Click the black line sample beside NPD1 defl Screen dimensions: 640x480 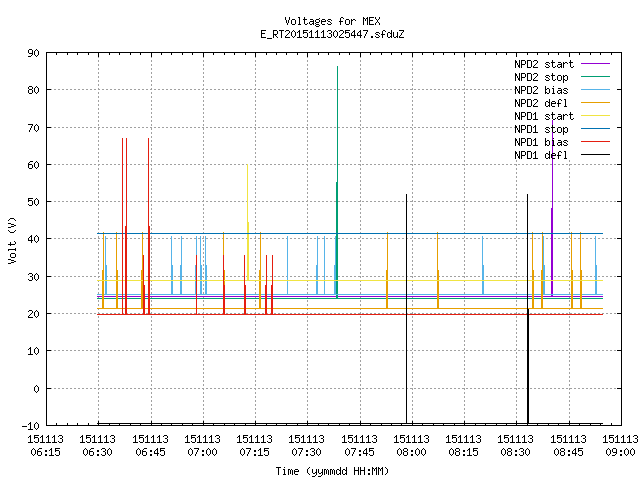tap(595, 155)
